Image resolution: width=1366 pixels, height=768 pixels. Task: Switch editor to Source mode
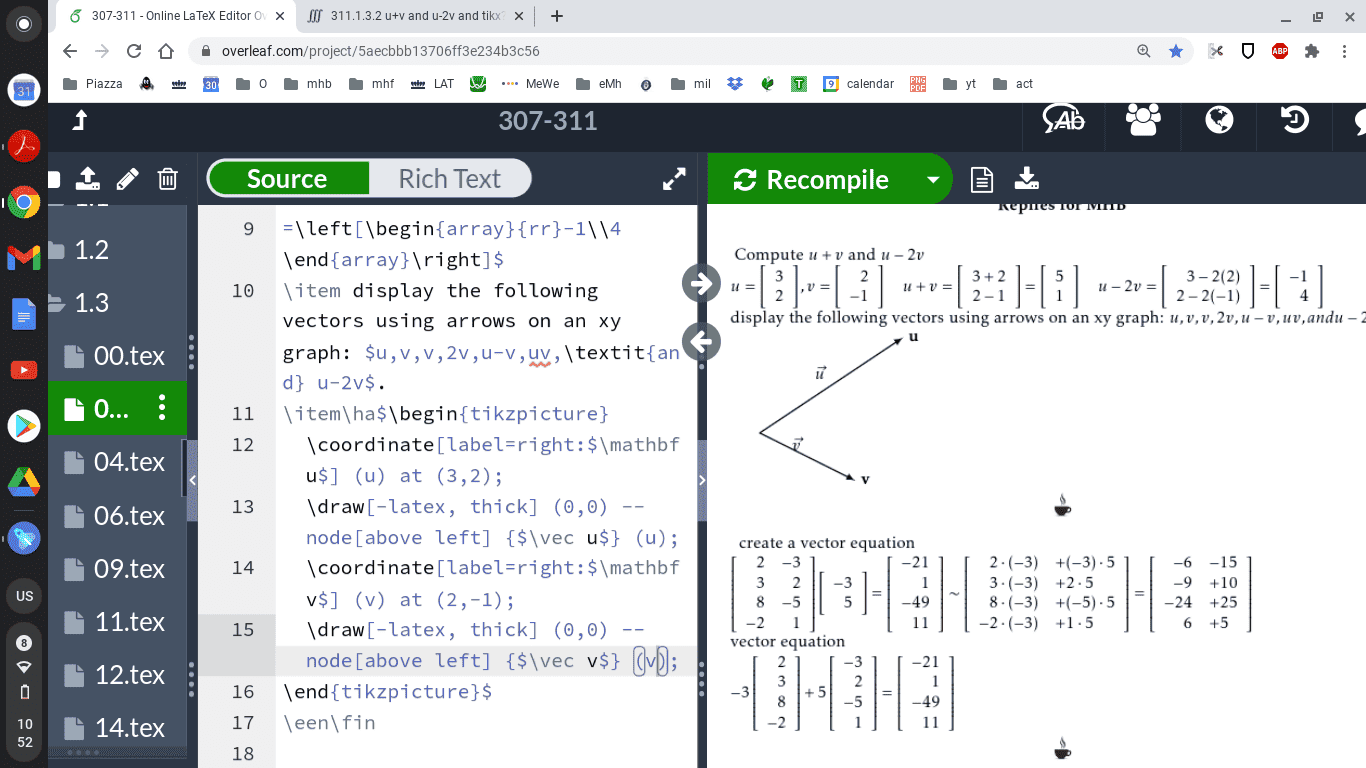[288, 179]
